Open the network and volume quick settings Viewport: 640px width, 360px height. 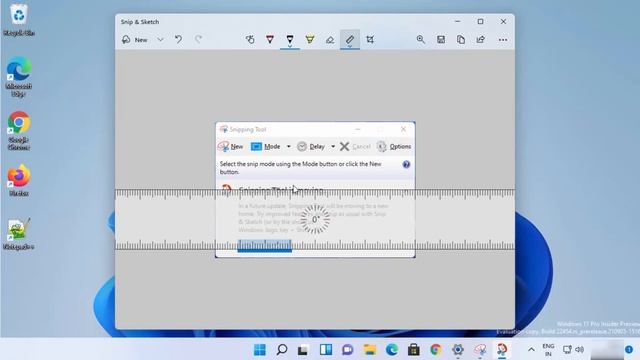573,349
